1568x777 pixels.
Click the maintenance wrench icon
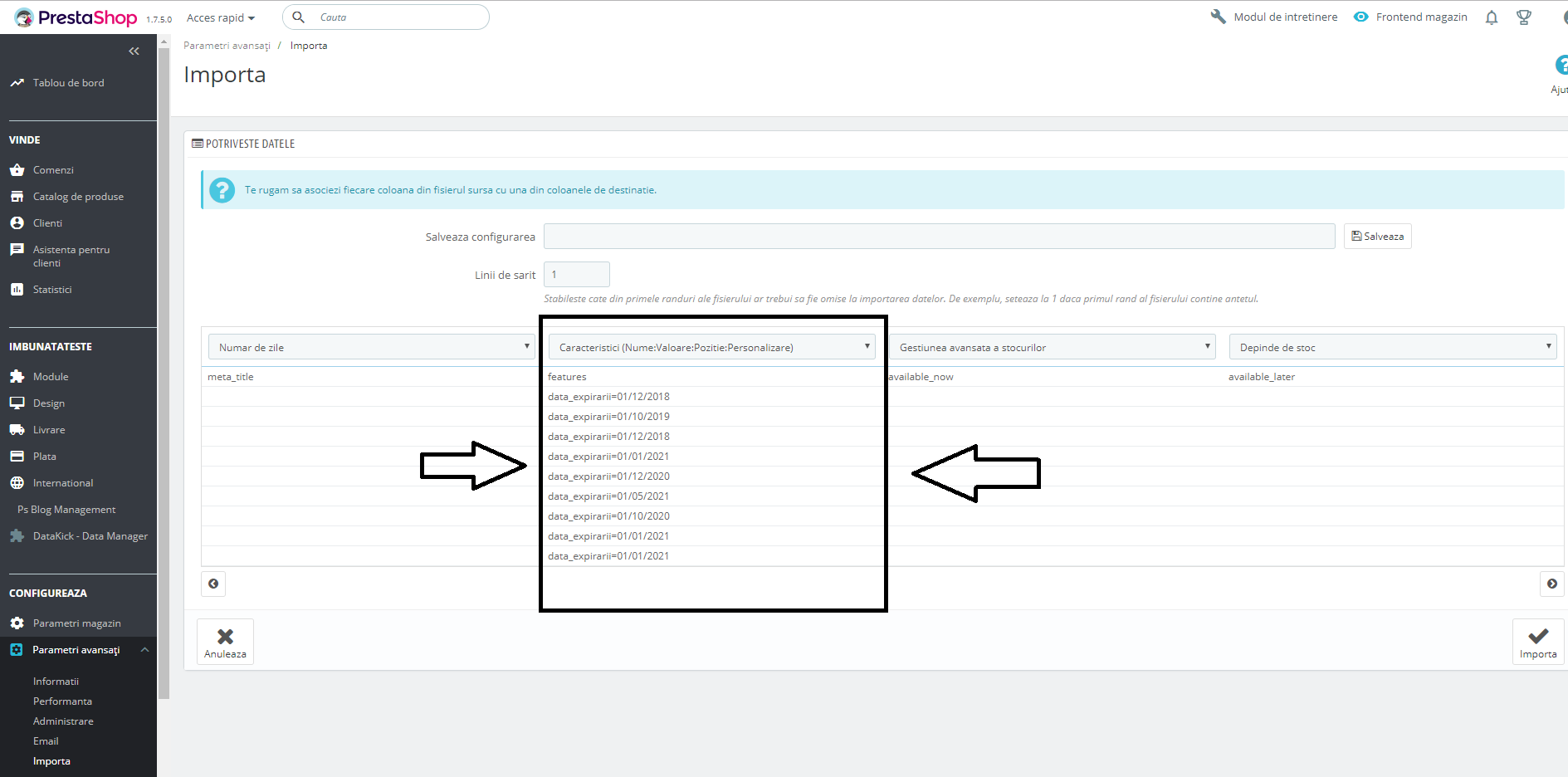pyautogui.click(x=1218, y=17)
